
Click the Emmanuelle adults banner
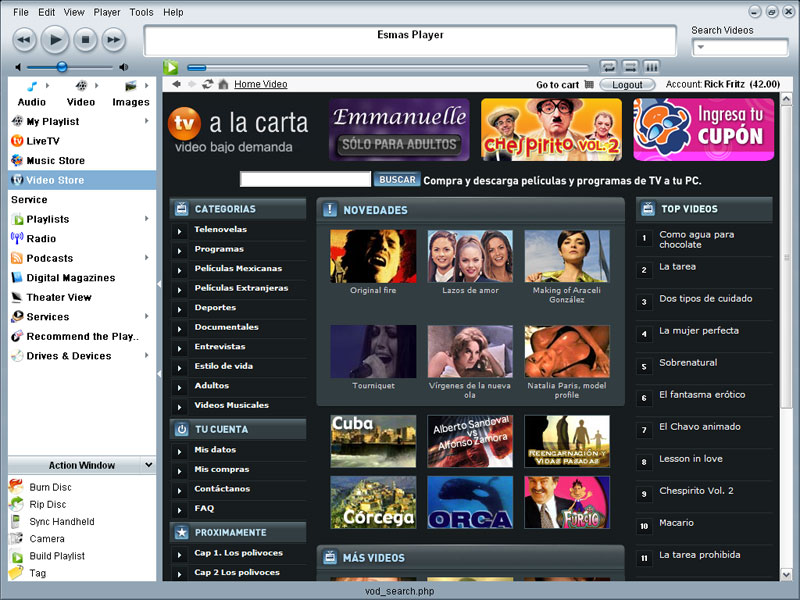click(x=399, y=130)
